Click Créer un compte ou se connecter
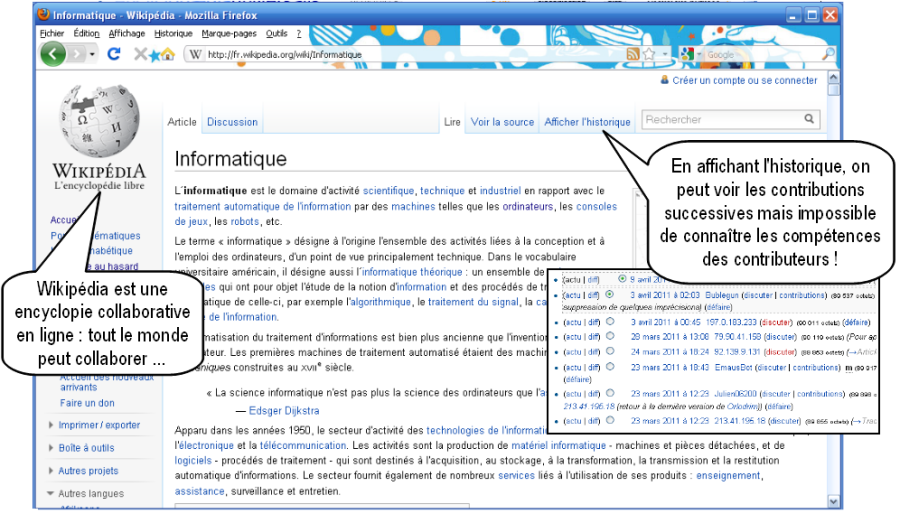Screen dimensions: 900x514 click(x=745, y=80)
